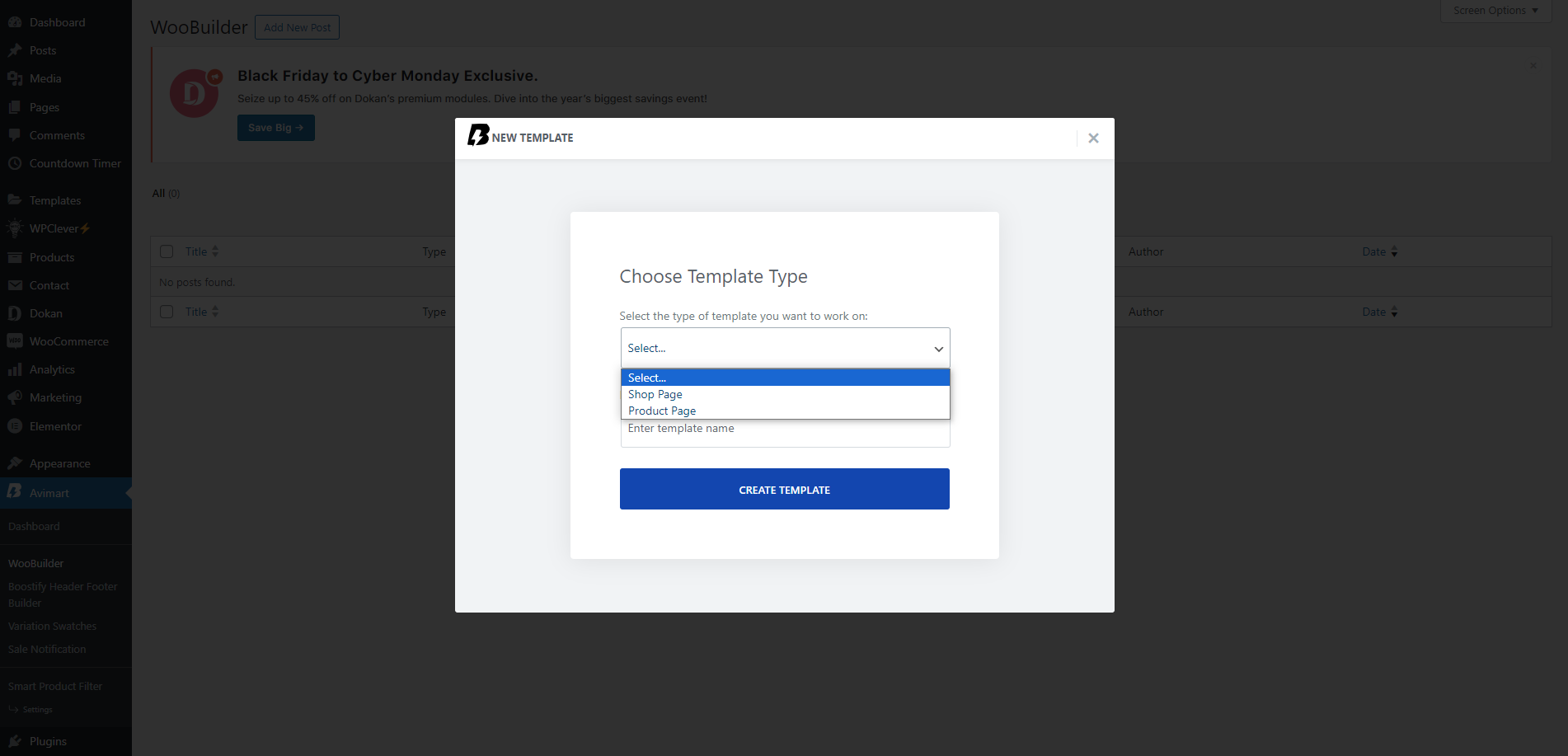Click the Posts pin icon
Viewport: 1568px width, 756px height.
[15, 50]
